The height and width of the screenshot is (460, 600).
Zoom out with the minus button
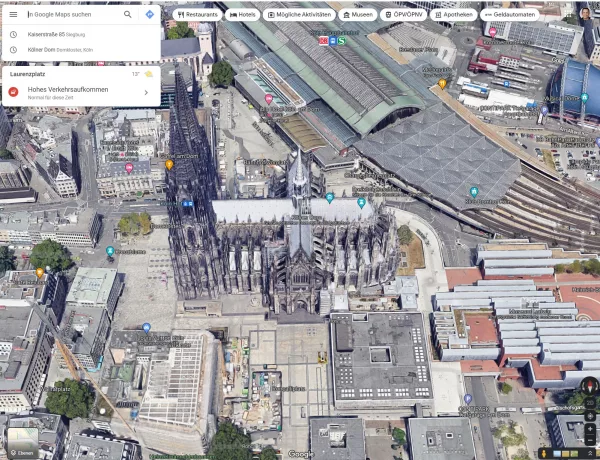pyautogui.click(x=590, y=440)
